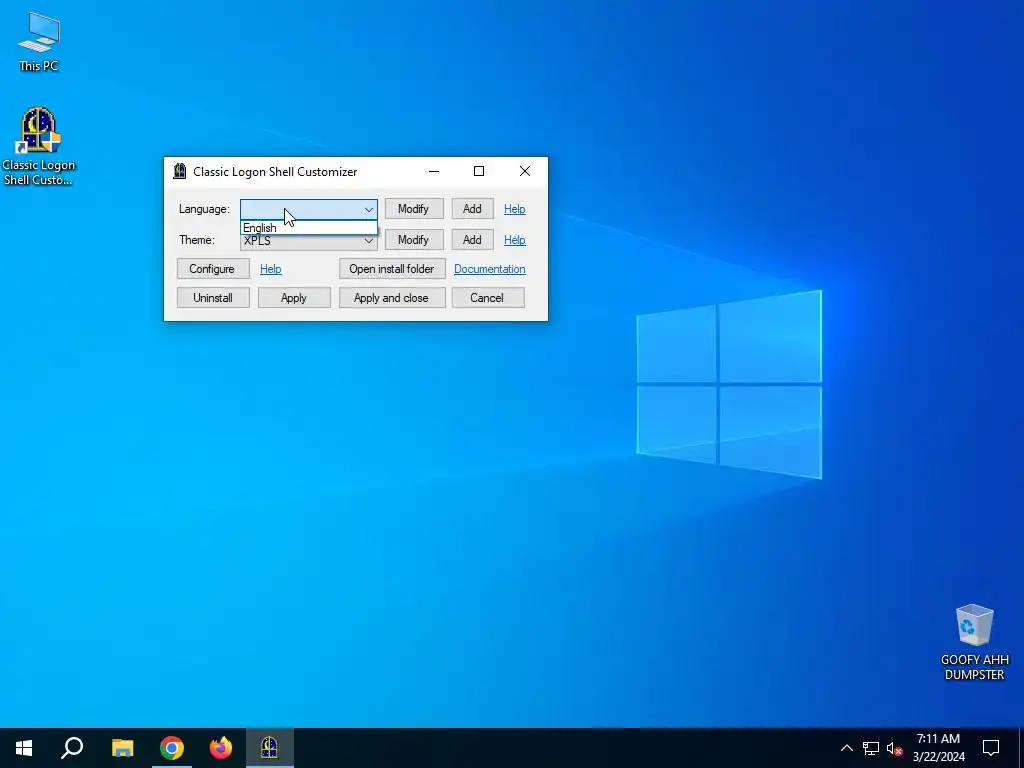Click the Uninstall button

213,298
